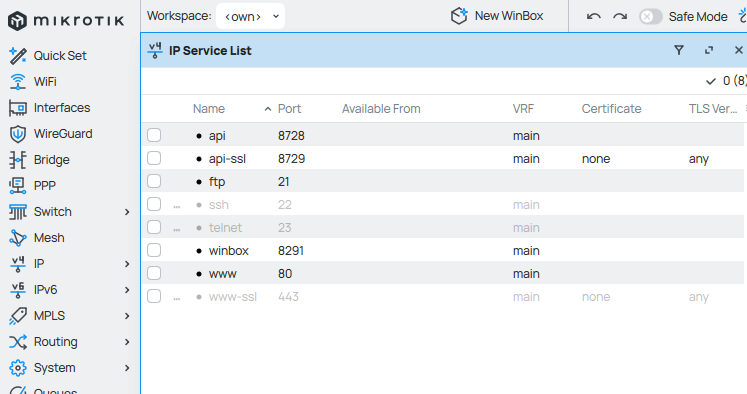This screenshot has height=394, width=747.
Task: Check the api-ssl service row checkbox
Action: [x=154, y=158]
